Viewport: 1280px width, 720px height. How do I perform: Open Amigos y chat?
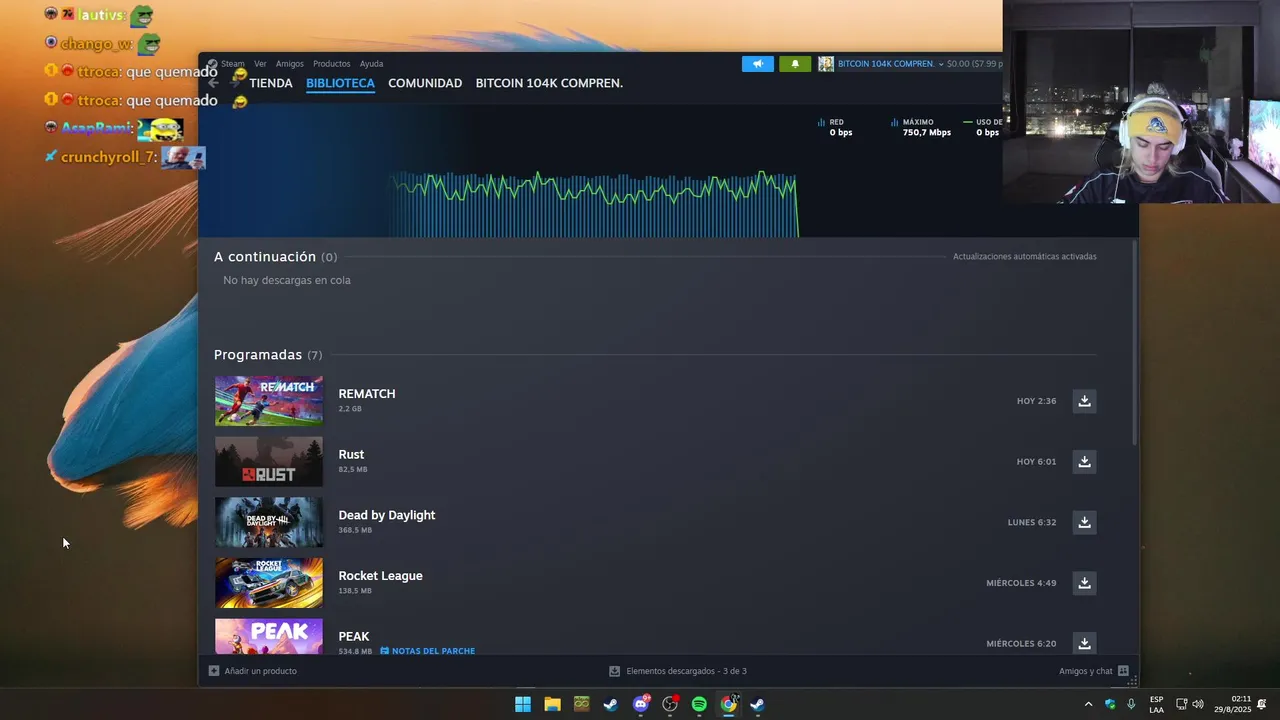[1094, 671]
